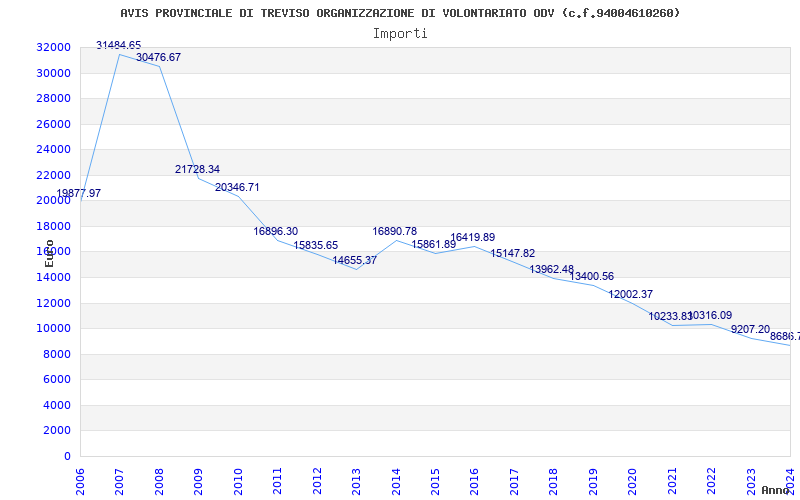Click the data label 10316.09
Image resolution: width=800 pixels, height=500 pixels.
coord(710,315)
